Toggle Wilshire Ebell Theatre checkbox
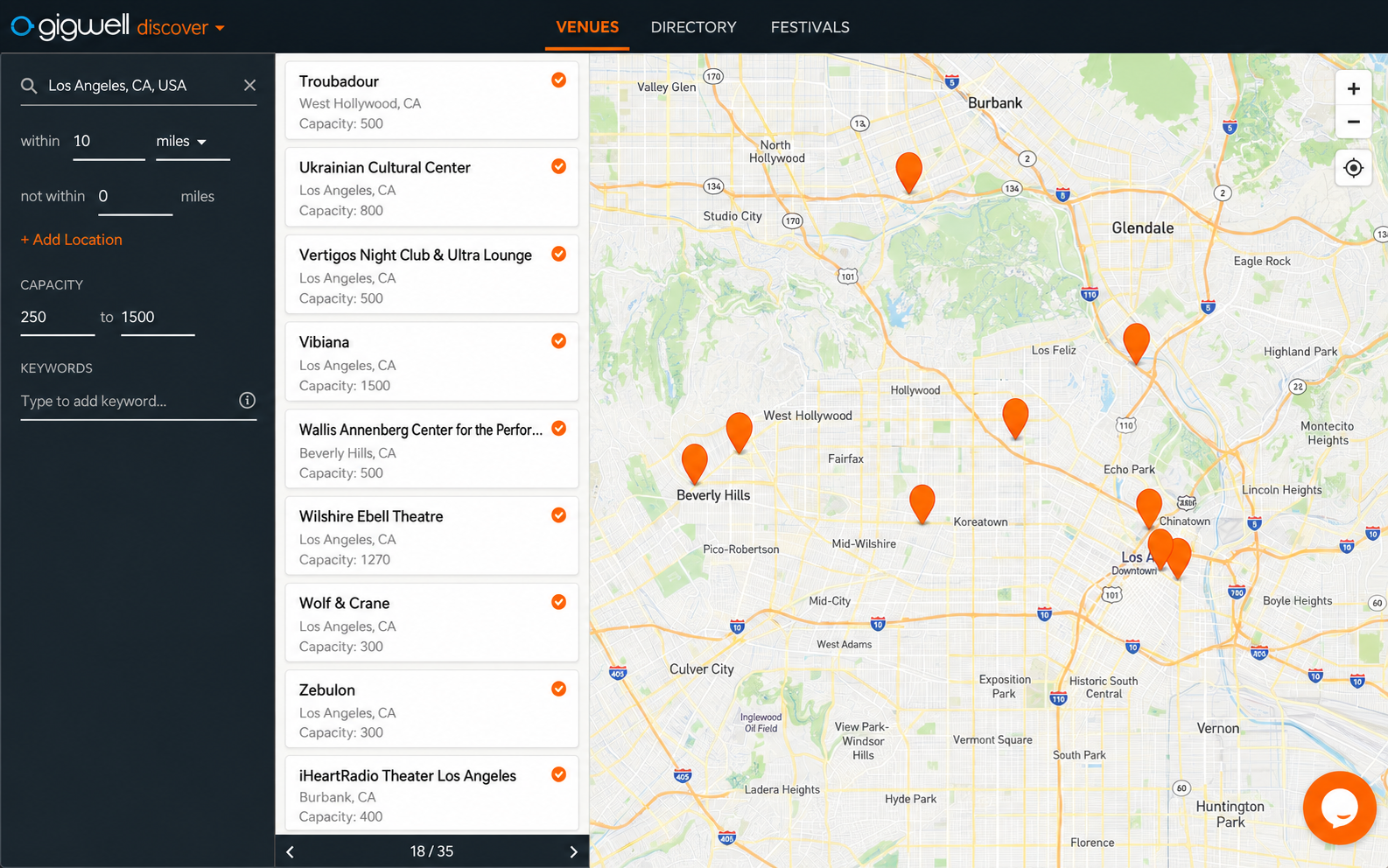The height and width of the screenshot is (868, 1388). [x=558, y=514]
